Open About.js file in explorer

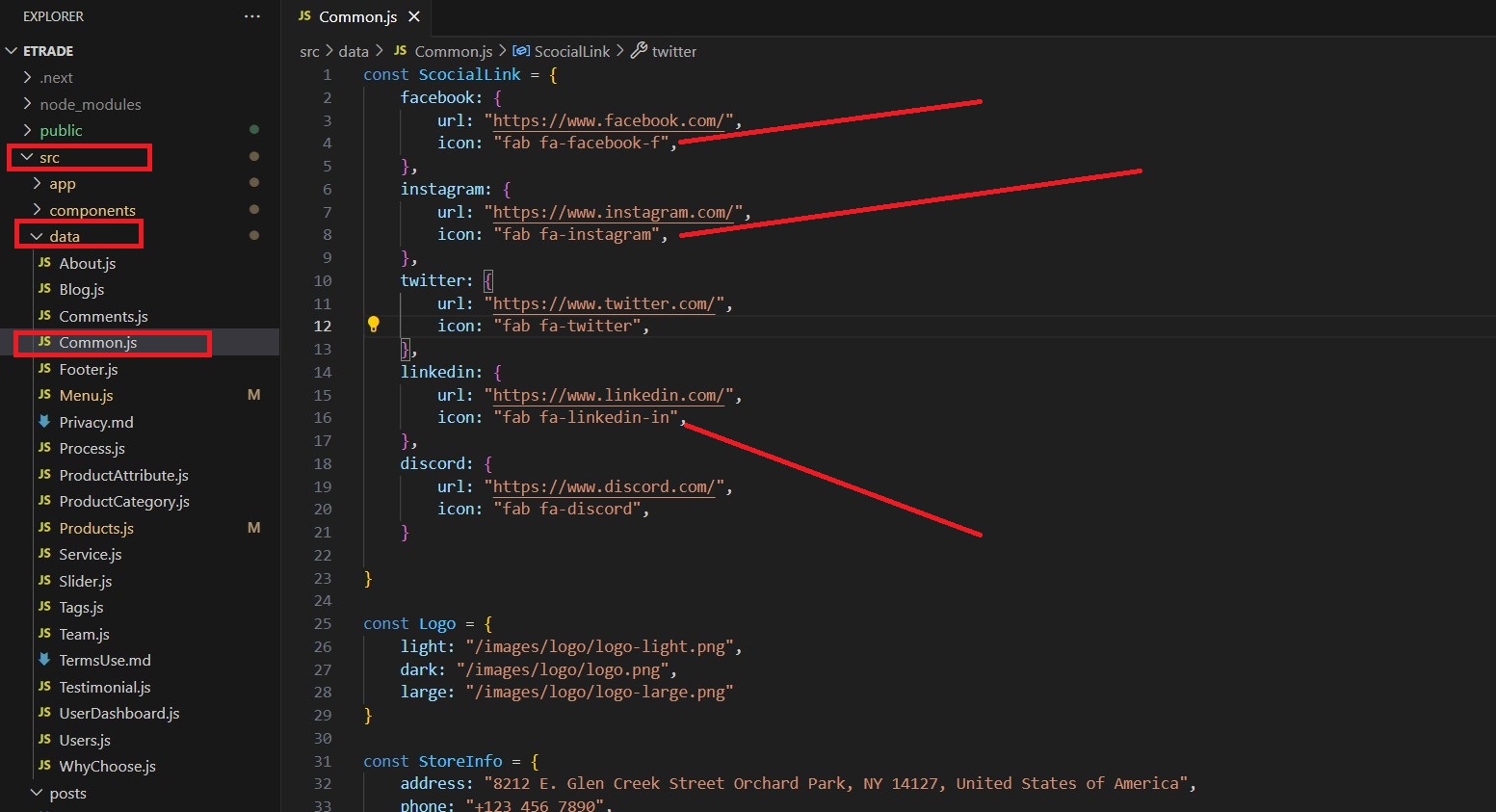(87, 263)
